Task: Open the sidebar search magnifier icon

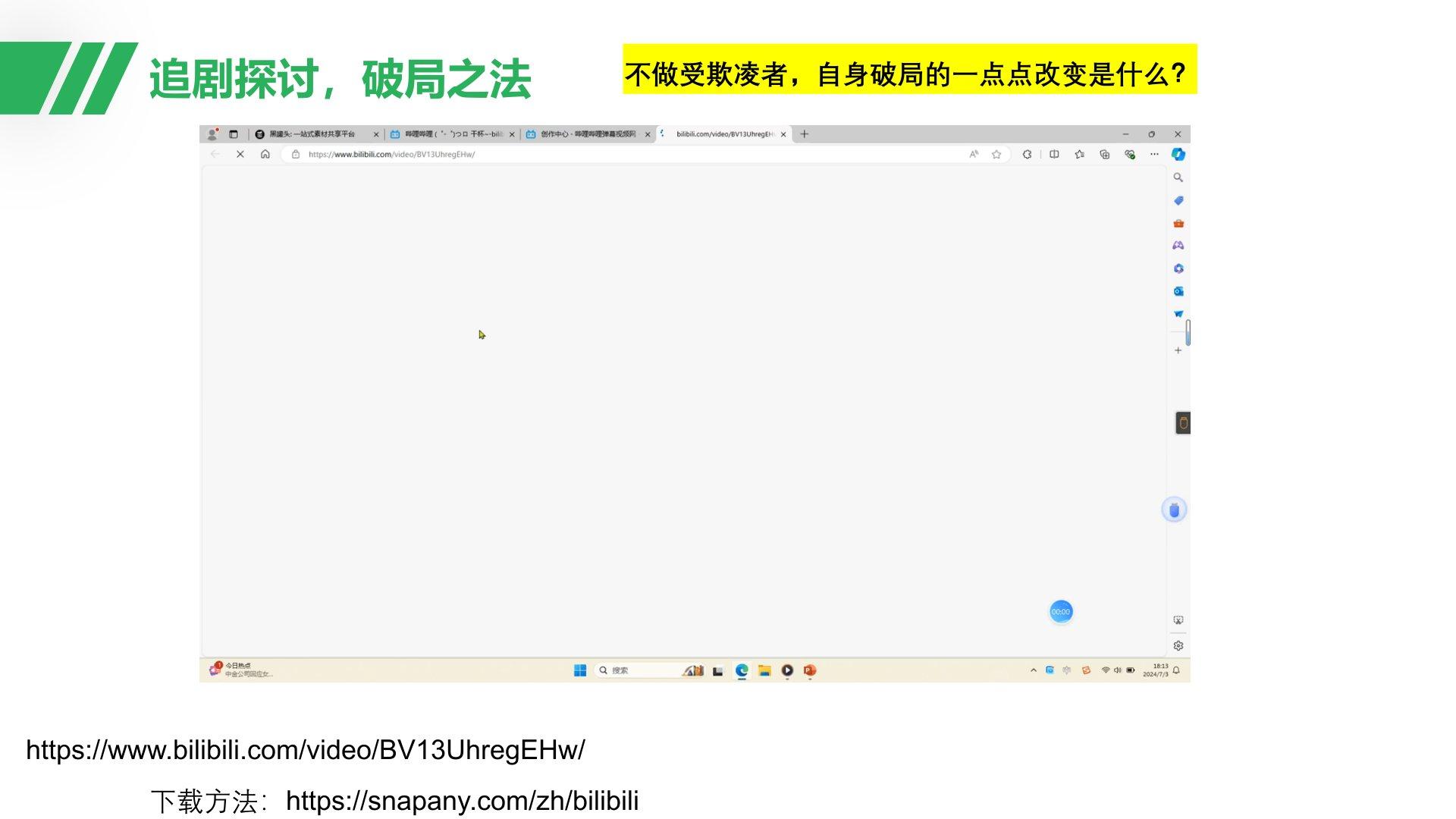Action: (1178, 177)
